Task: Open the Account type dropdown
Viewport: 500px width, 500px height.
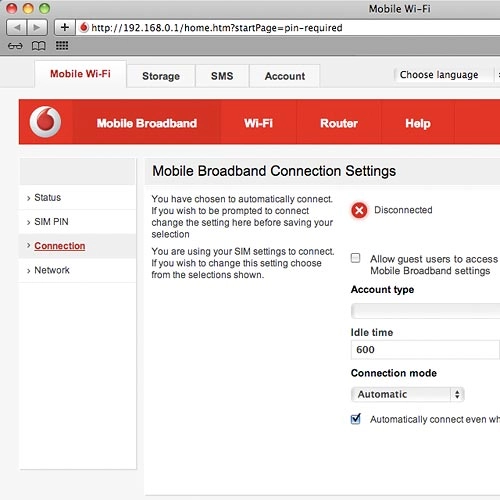Action: [426, 311]
